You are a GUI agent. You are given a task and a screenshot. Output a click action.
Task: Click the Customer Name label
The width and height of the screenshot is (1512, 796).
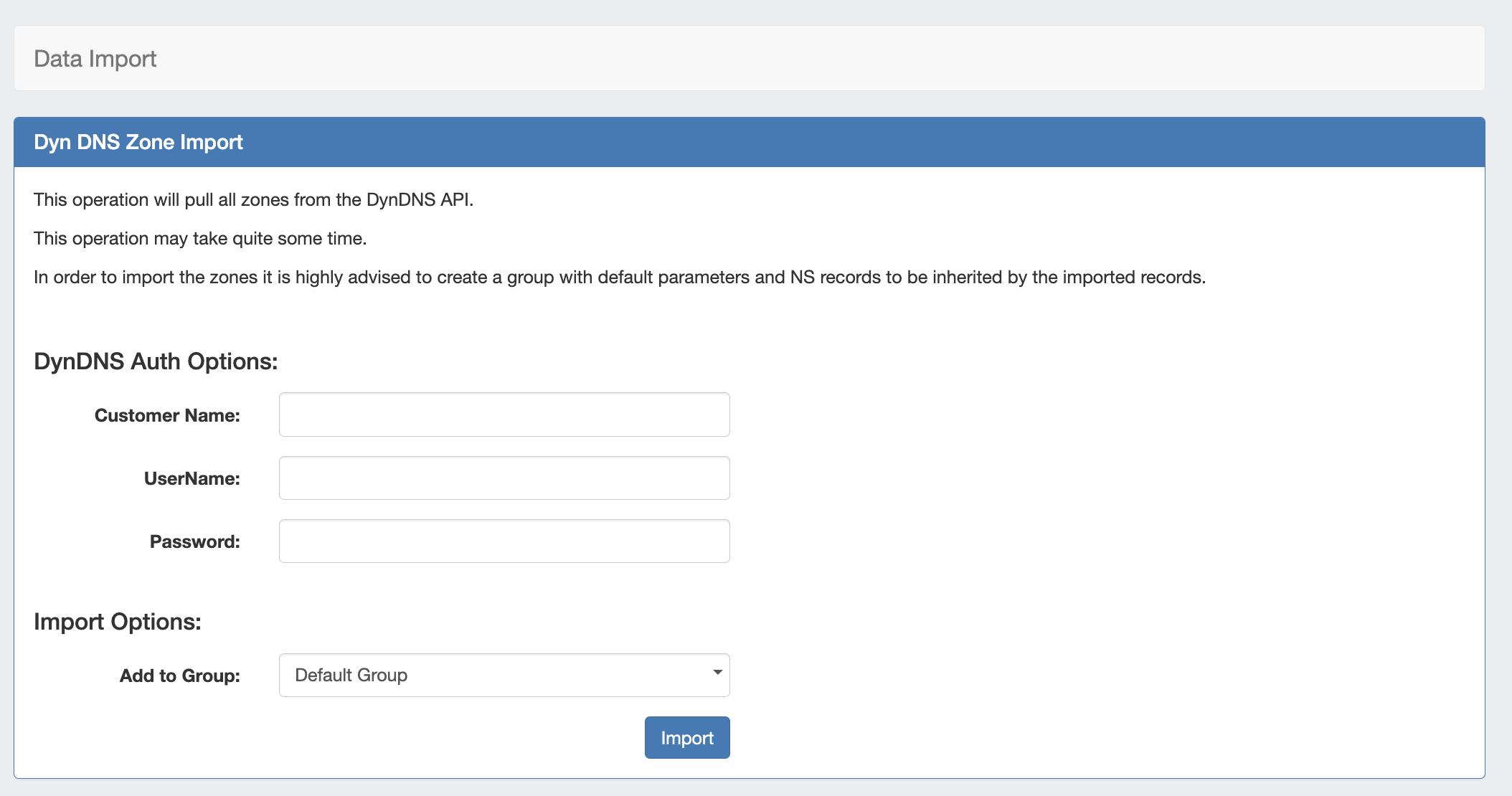(167, 415)
